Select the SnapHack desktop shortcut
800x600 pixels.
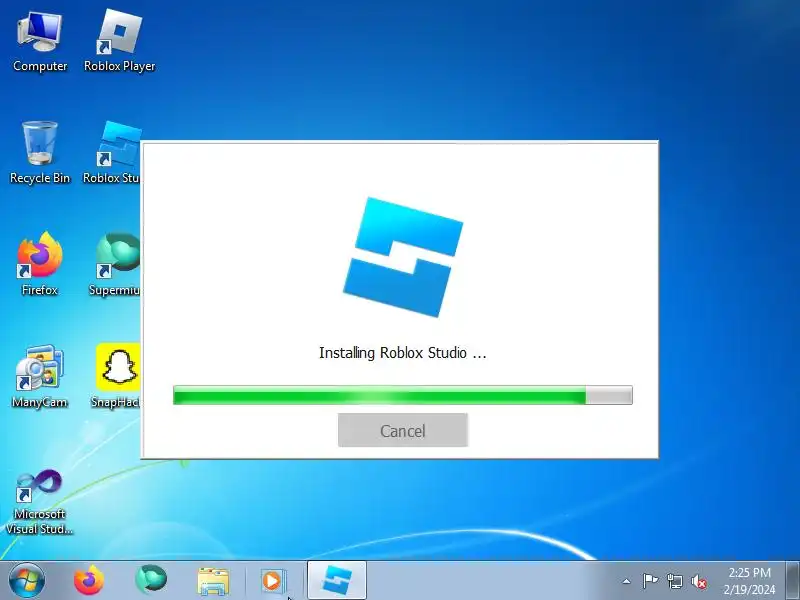click(x=116, y=377)
